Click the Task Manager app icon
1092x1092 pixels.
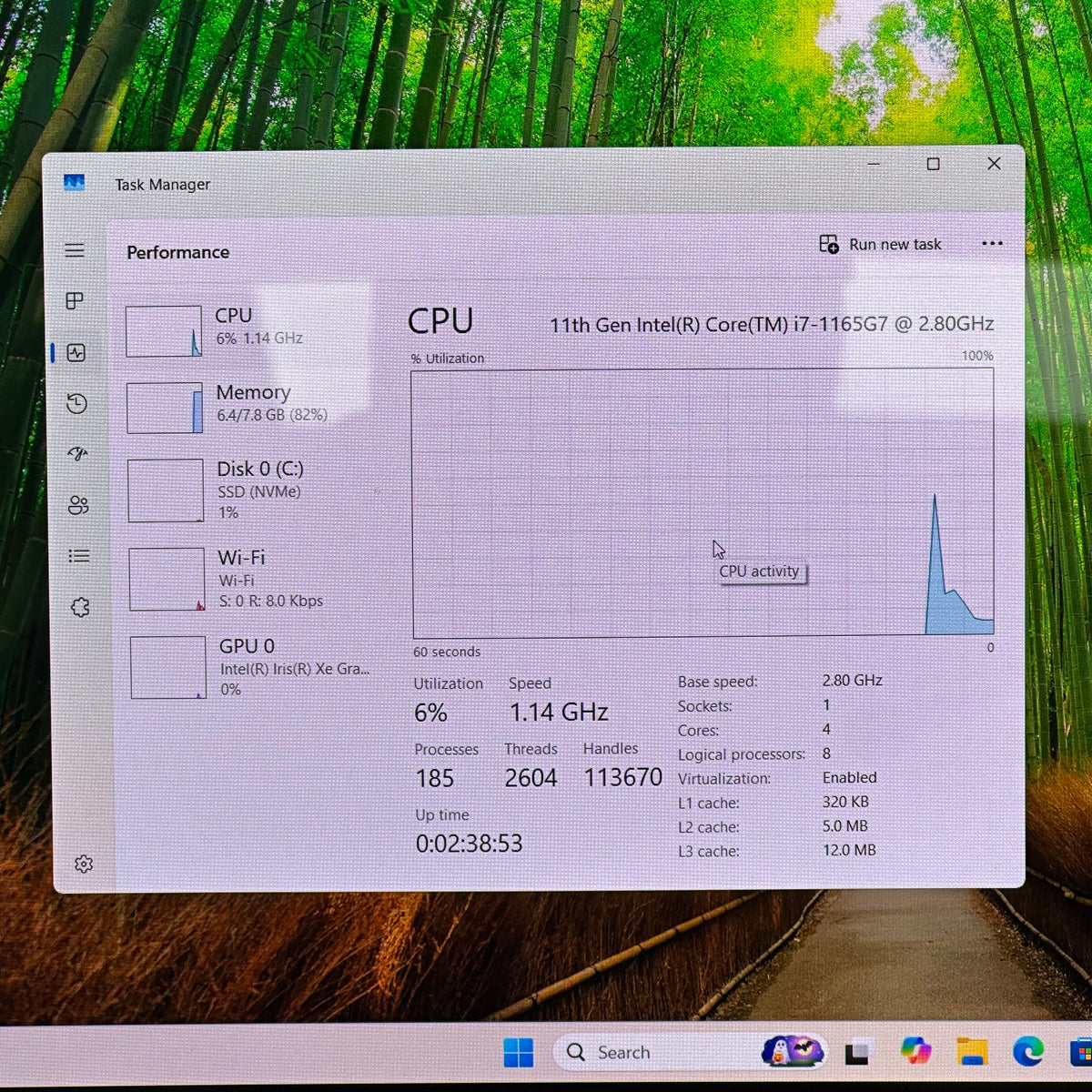click(75, 182)
